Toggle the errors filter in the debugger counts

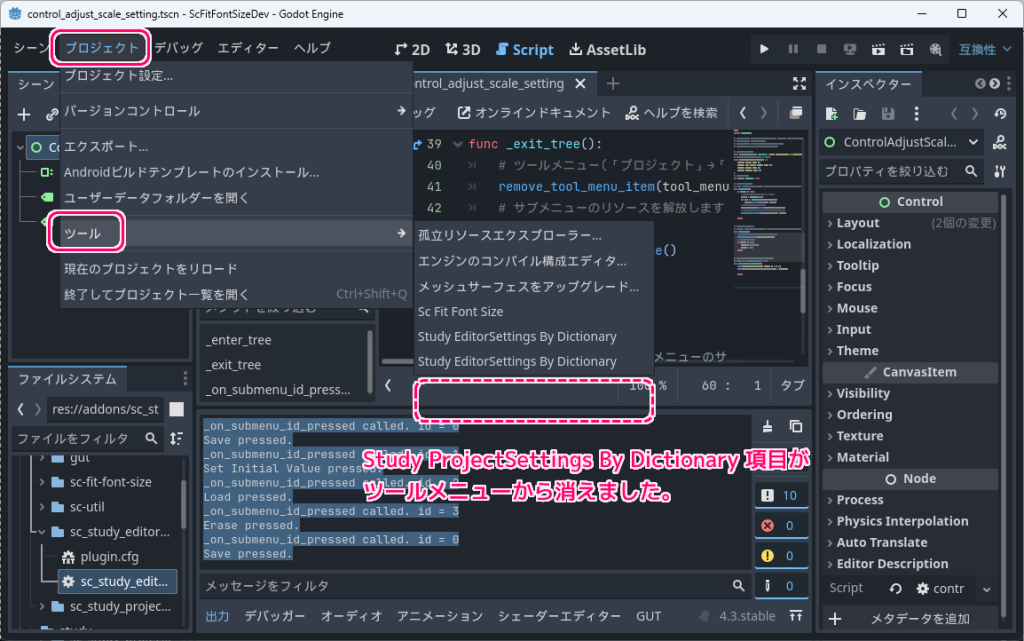point(767,524)
